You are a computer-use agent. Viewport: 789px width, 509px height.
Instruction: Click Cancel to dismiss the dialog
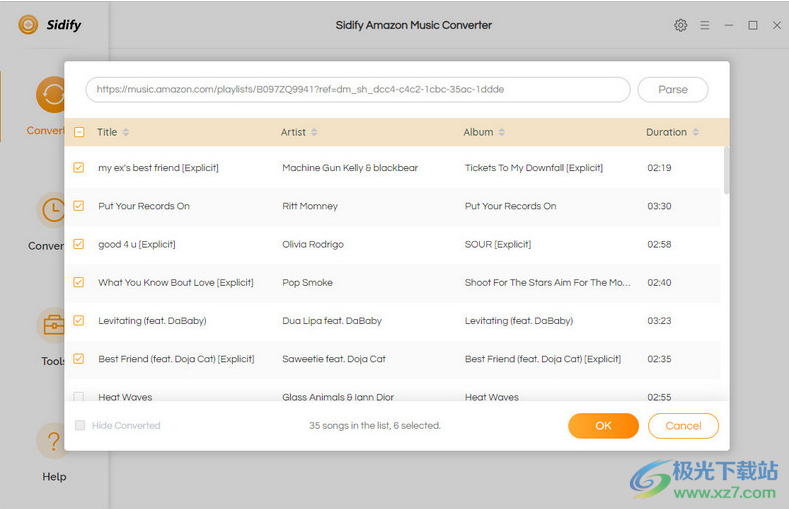[683, 426]
